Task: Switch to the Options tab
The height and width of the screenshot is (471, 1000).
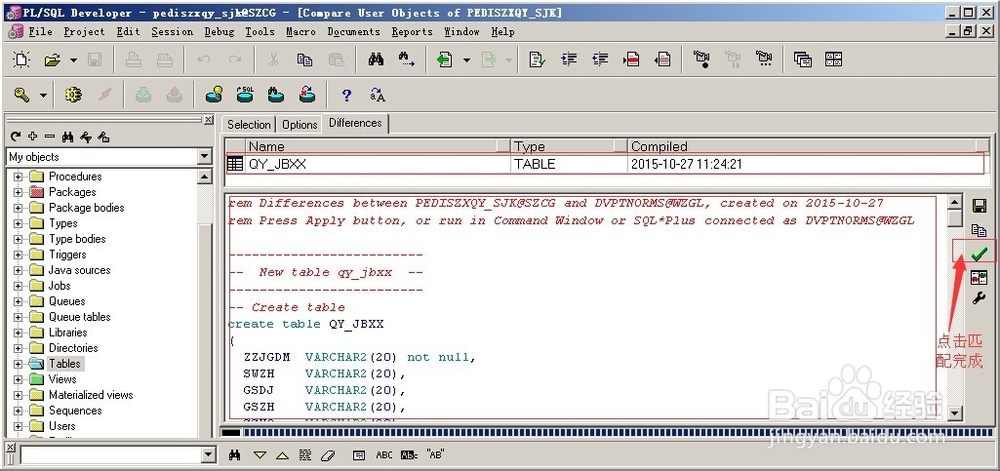Action: tap(300, 125)
